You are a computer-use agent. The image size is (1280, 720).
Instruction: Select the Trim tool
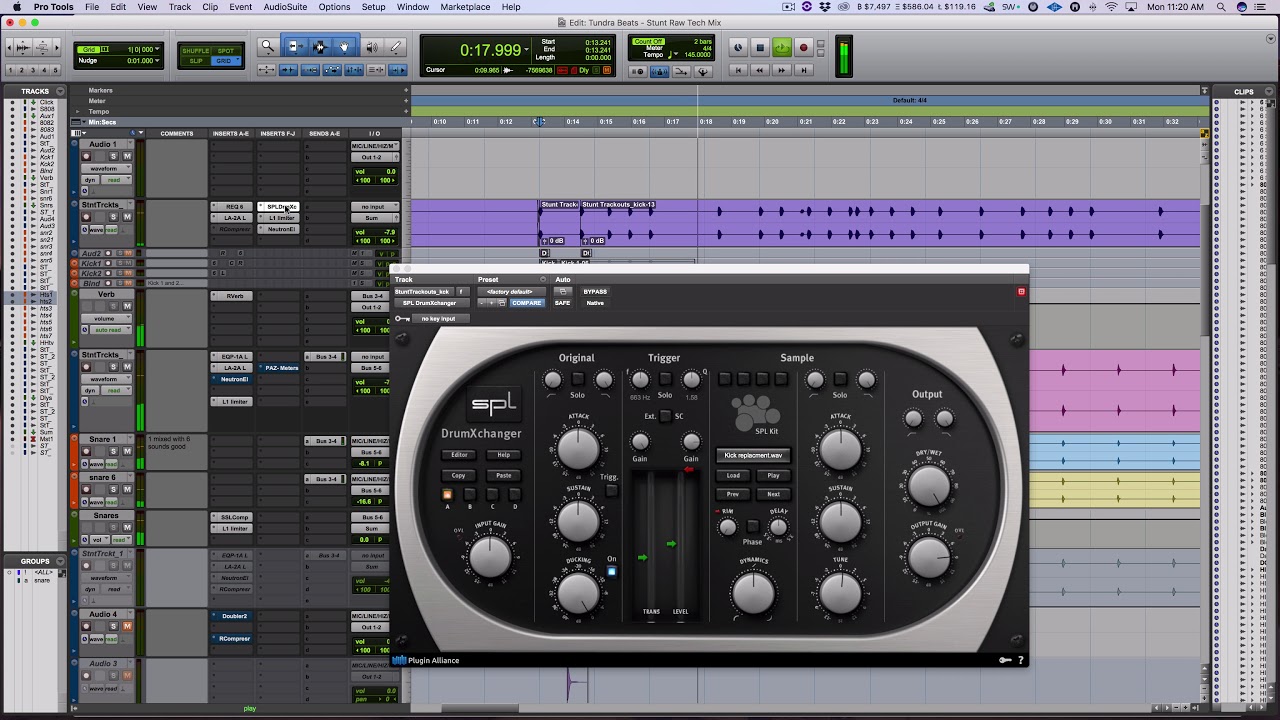[x=295, y=47]
